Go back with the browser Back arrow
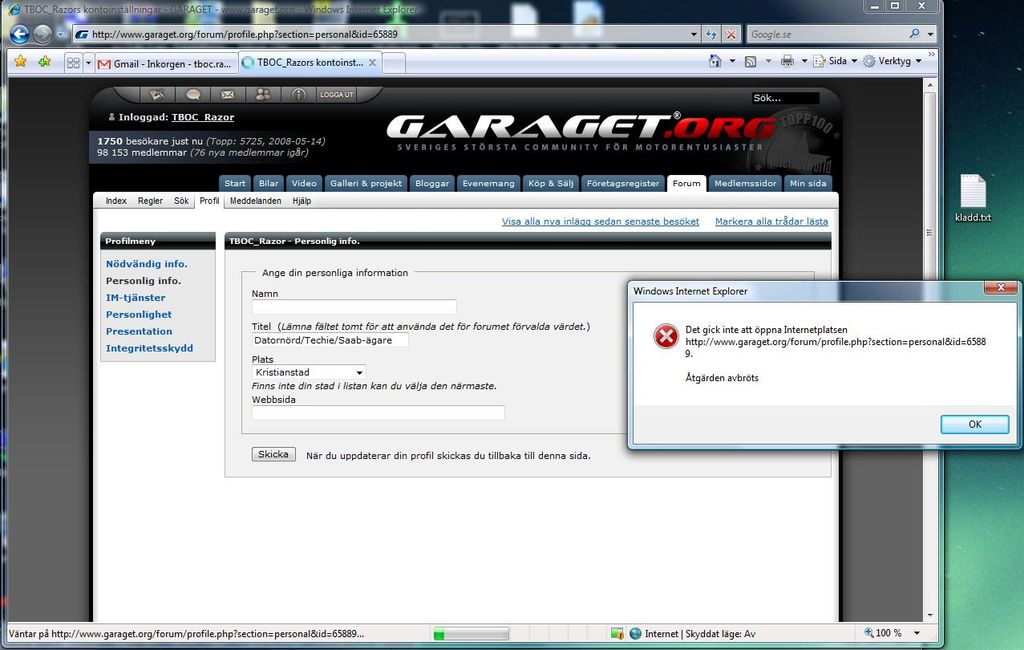1024x650 pixels. click(x=20, y=34)
